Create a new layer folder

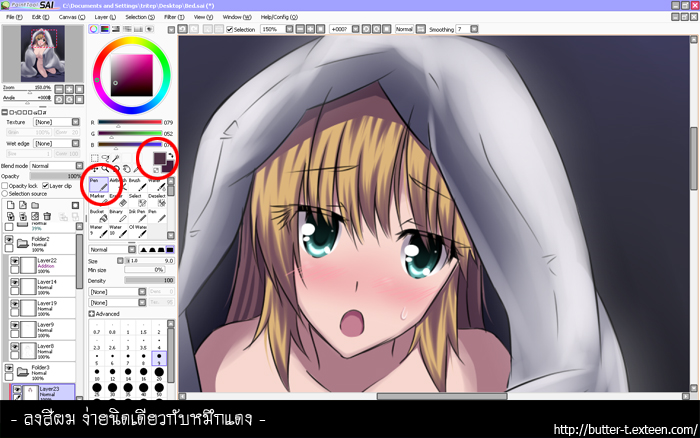(35, 205)
